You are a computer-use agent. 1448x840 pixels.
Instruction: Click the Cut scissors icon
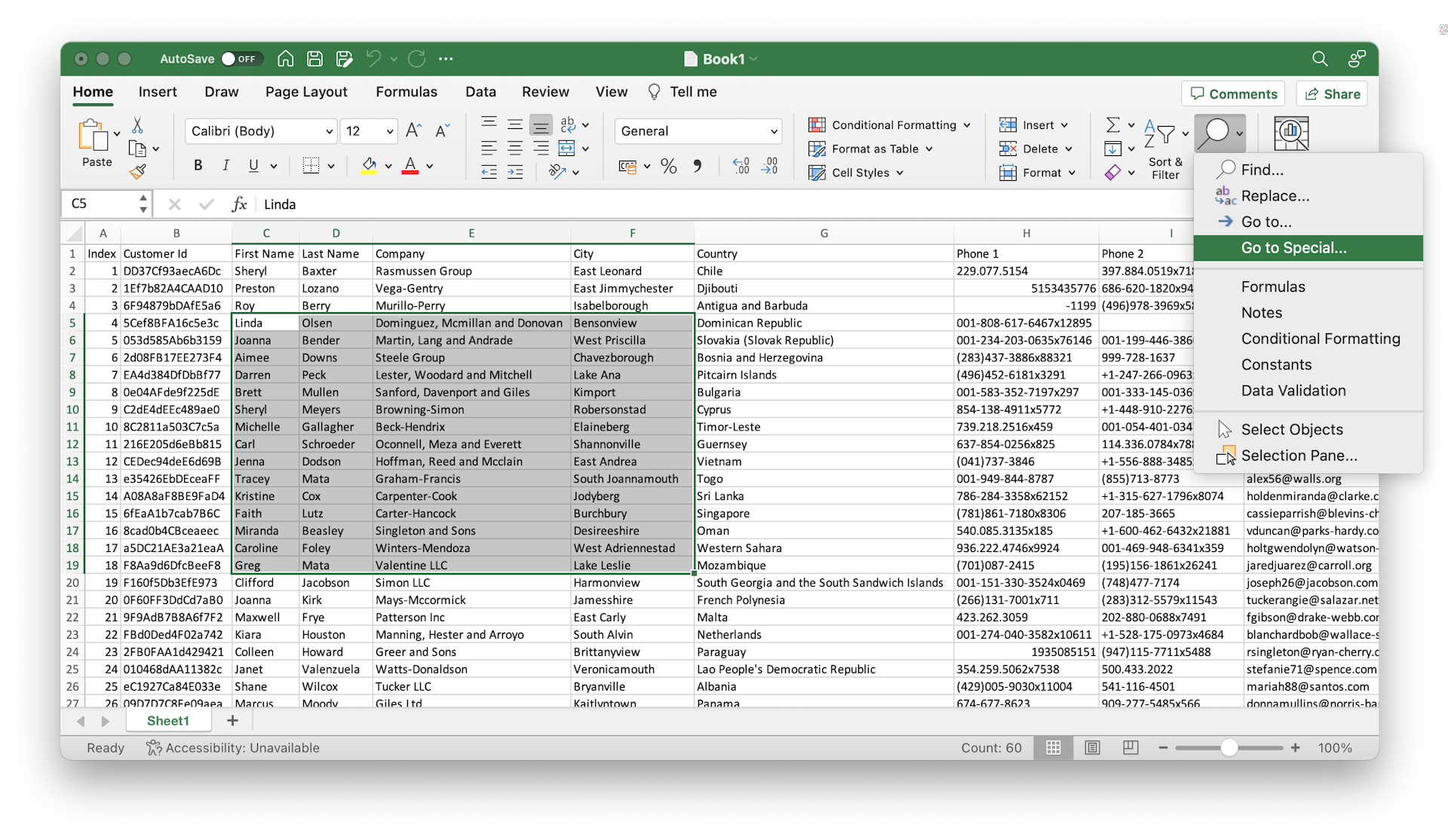click(x=137, y=125)
